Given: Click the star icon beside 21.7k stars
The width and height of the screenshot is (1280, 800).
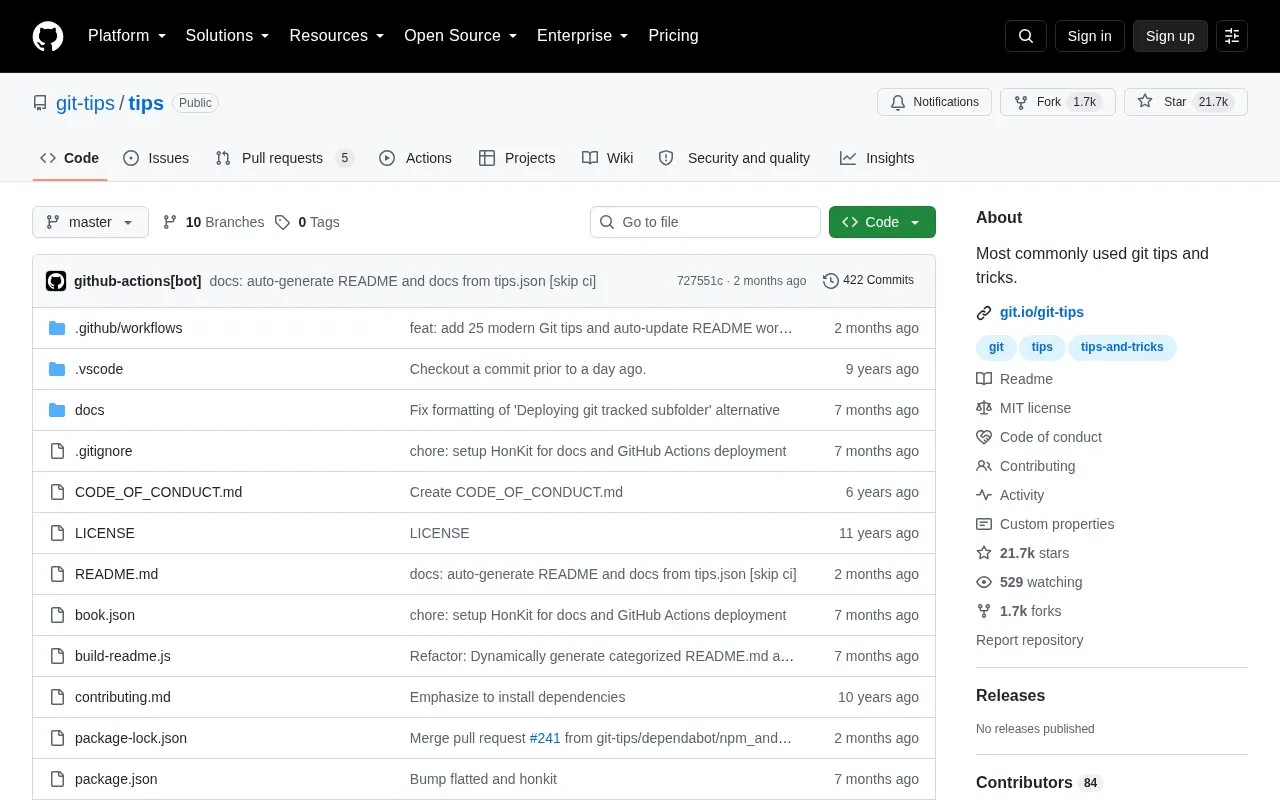Looking at the screenshot, I should point(984,553).
